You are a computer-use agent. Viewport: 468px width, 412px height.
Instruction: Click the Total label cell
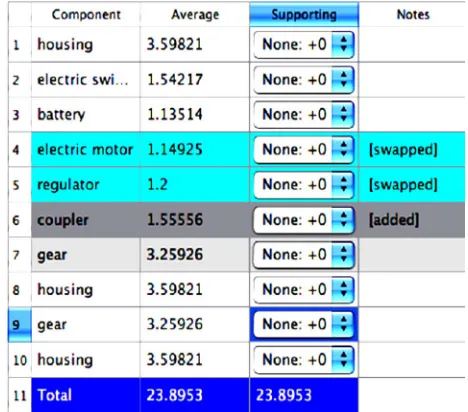tap(86, 395)
